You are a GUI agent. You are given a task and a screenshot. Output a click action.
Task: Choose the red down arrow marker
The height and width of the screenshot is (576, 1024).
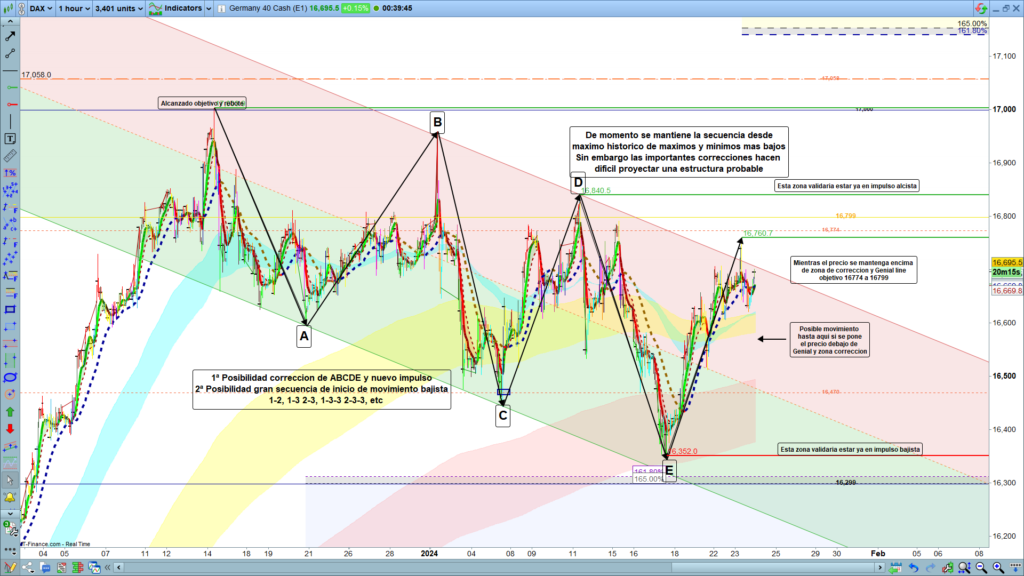coord(10,428)
